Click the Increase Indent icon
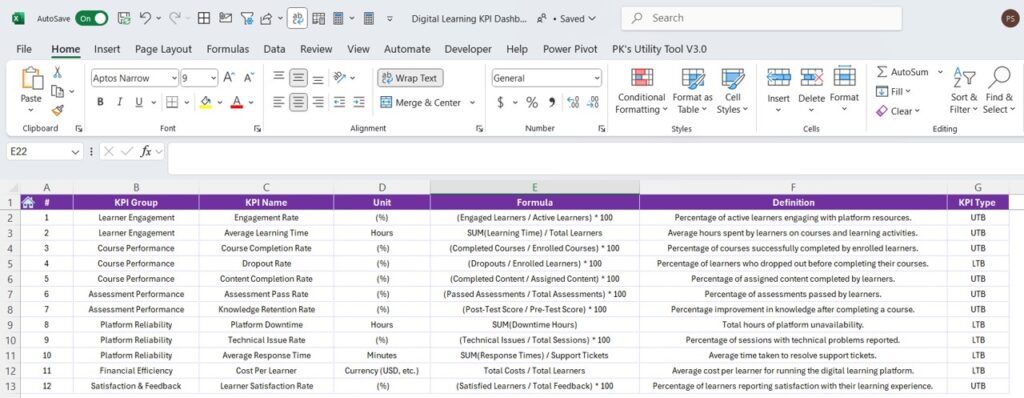 359,102
